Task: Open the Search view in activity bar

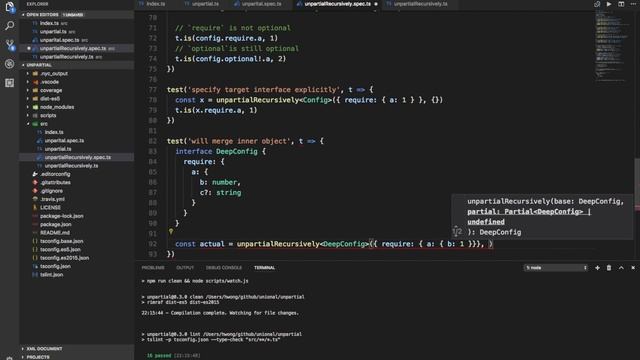Action: pos(9,26)
